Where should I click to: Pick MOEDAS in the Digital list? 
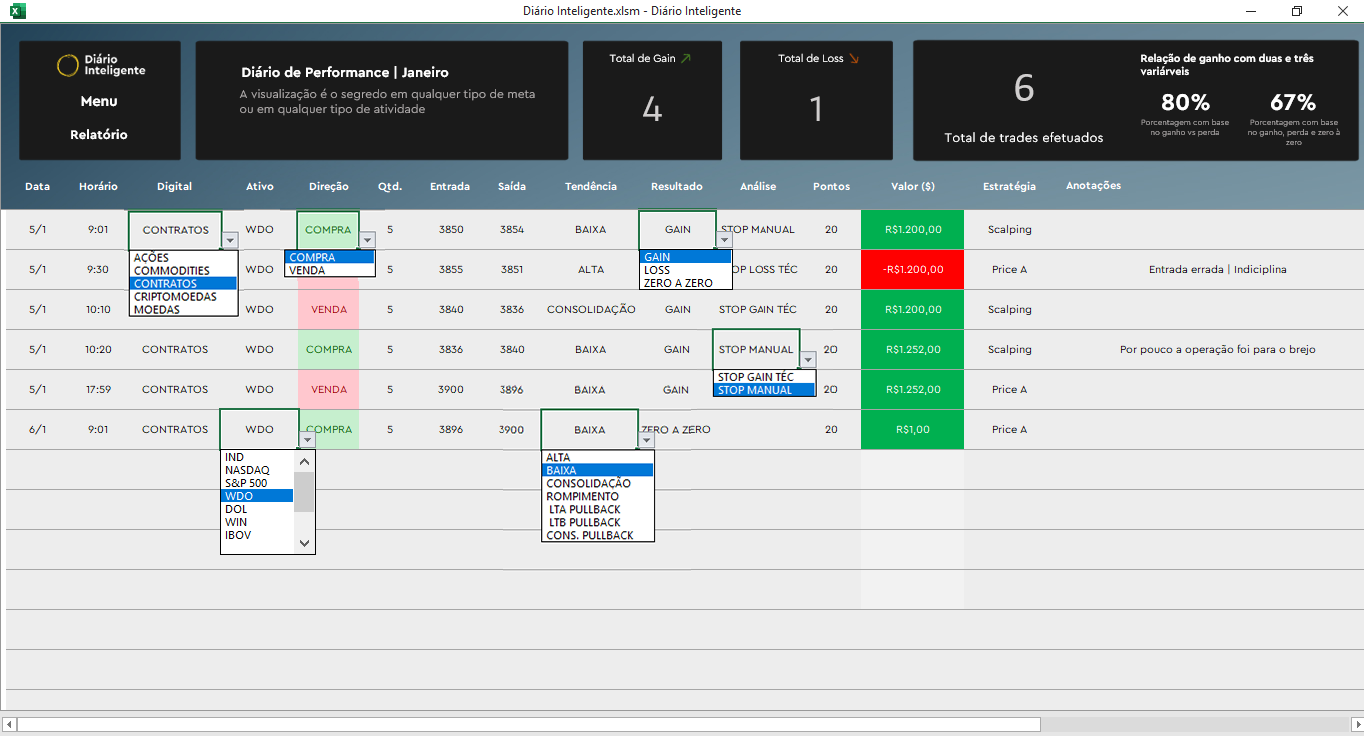point(183,310)
